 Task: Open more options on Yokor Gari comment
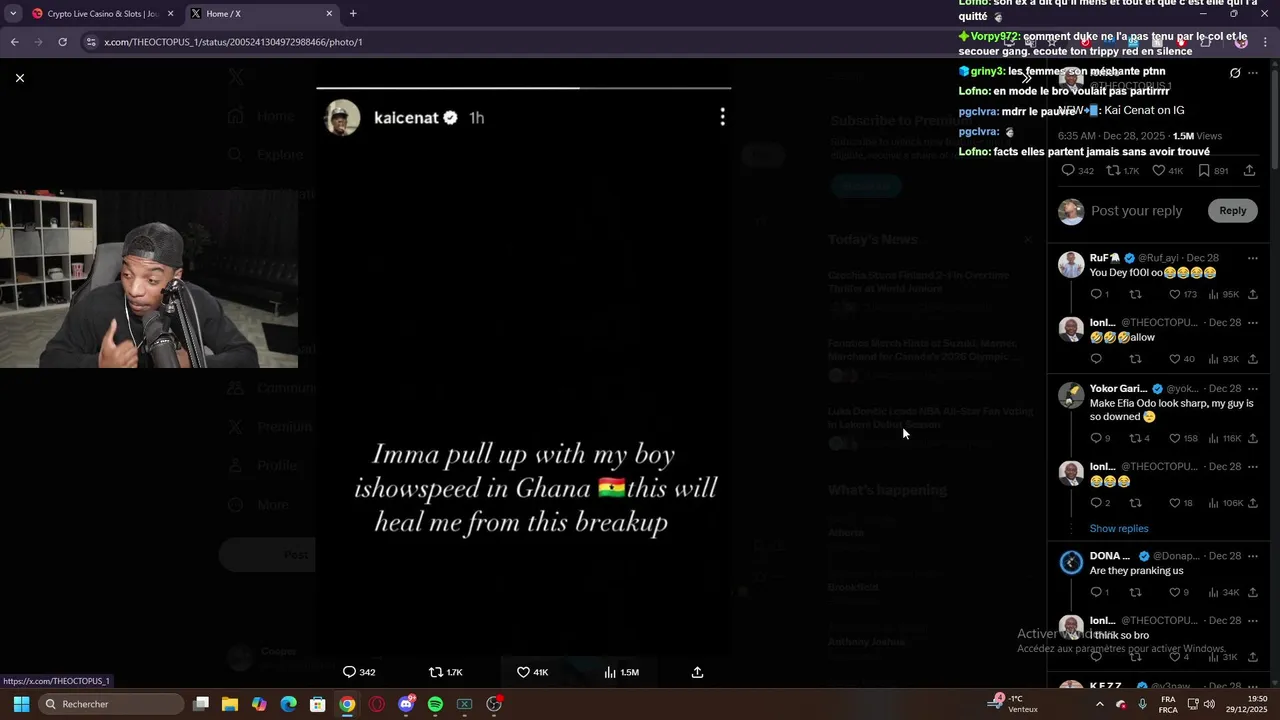pos(1253,388)
